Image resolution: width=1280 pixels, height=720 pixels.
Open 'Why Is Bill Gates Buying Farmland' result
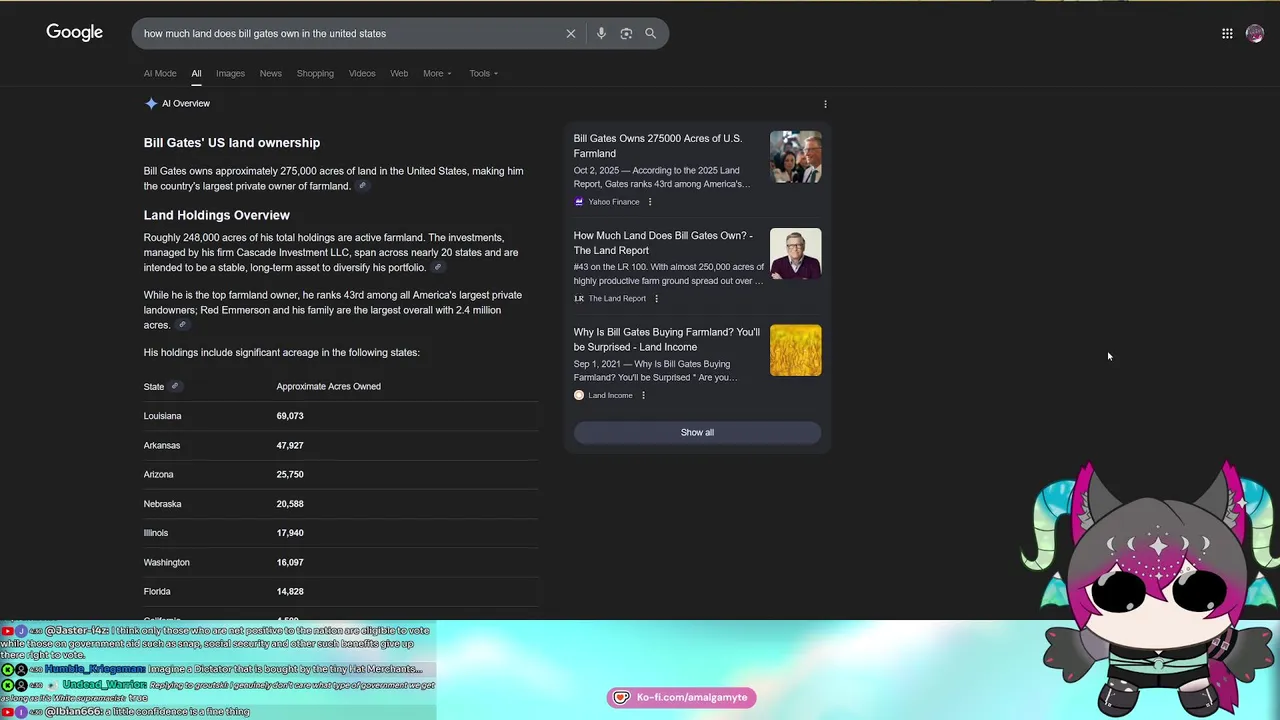[666, 339]
